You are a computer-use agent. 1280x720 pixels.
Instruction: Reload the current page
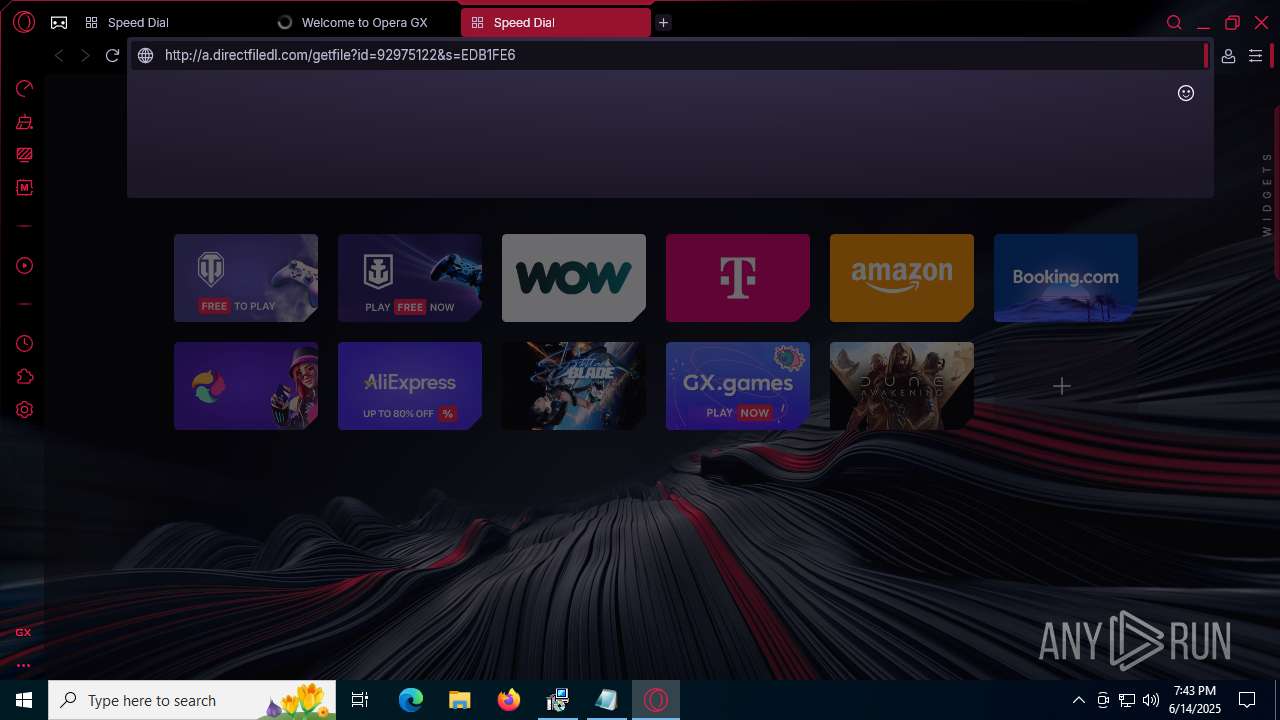click(112, 56)
